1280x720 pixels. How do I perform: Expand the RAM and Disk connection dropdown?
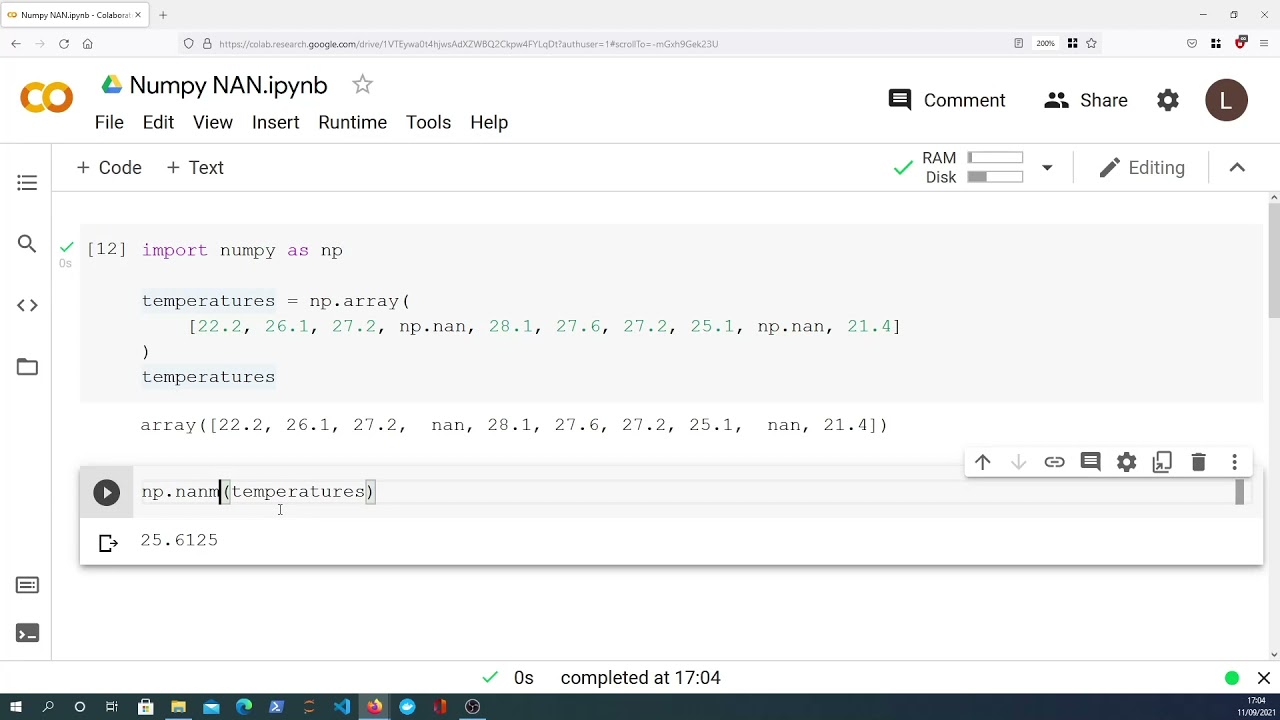coord(1047,168)
